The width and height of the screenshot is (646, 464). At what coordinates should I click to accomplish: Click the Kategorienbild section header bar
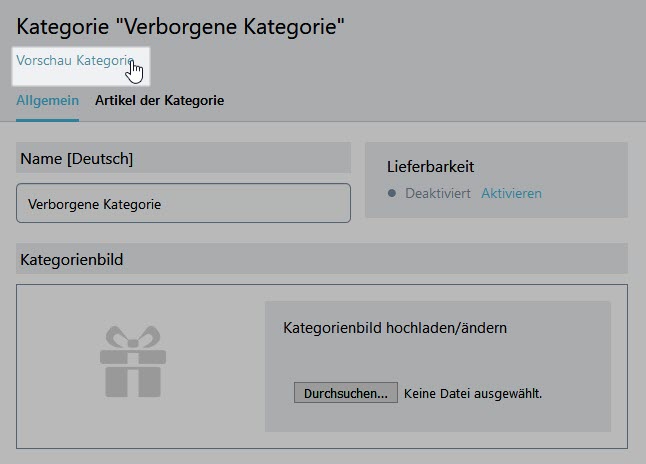322,259
